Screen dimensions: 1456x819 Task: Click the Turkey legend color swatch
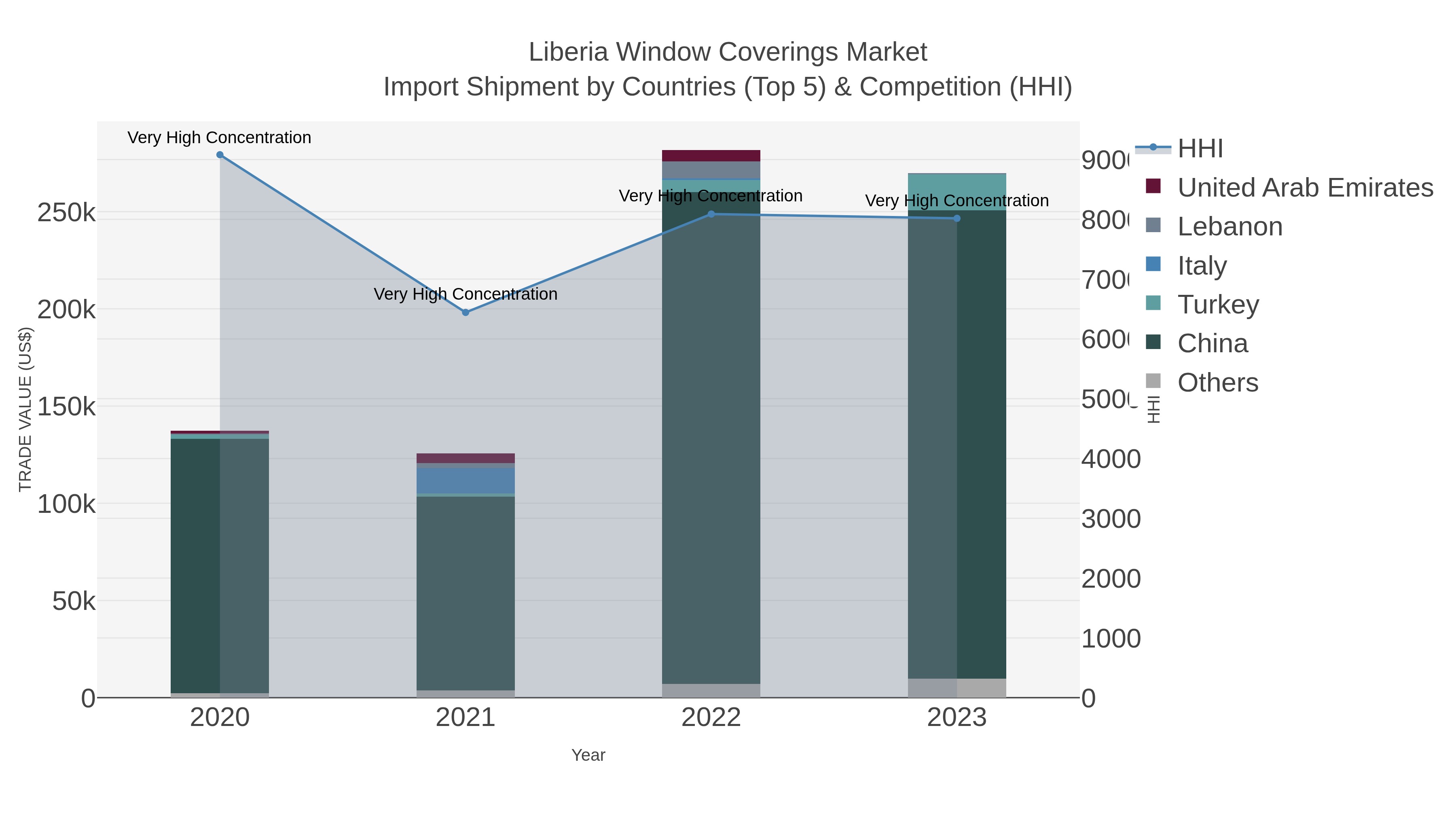tap(1153, 303)
